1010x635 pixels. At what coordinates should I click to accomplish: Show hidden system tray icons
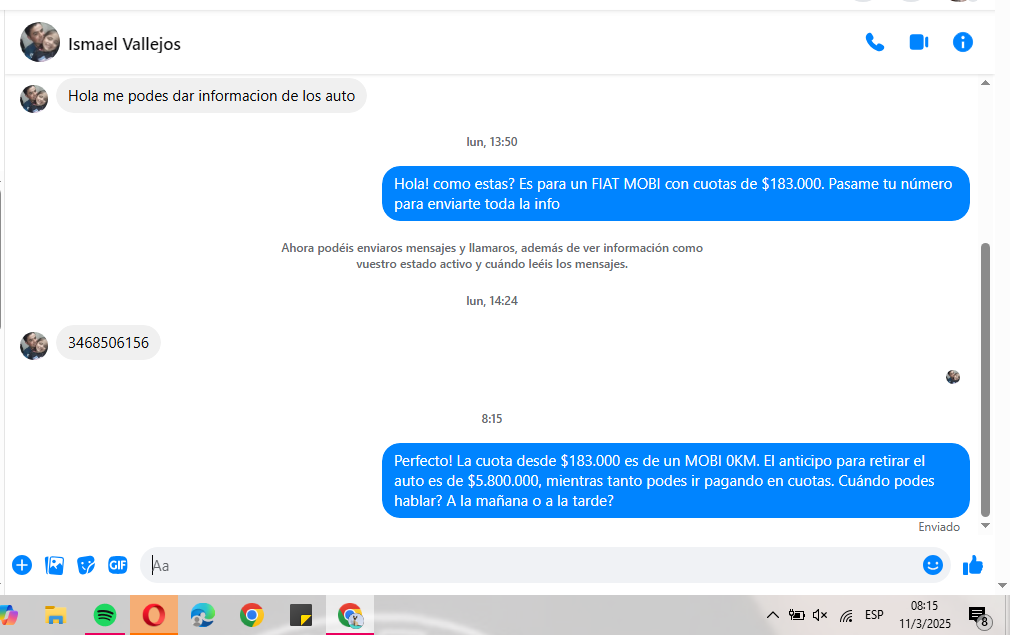(773, 615)
